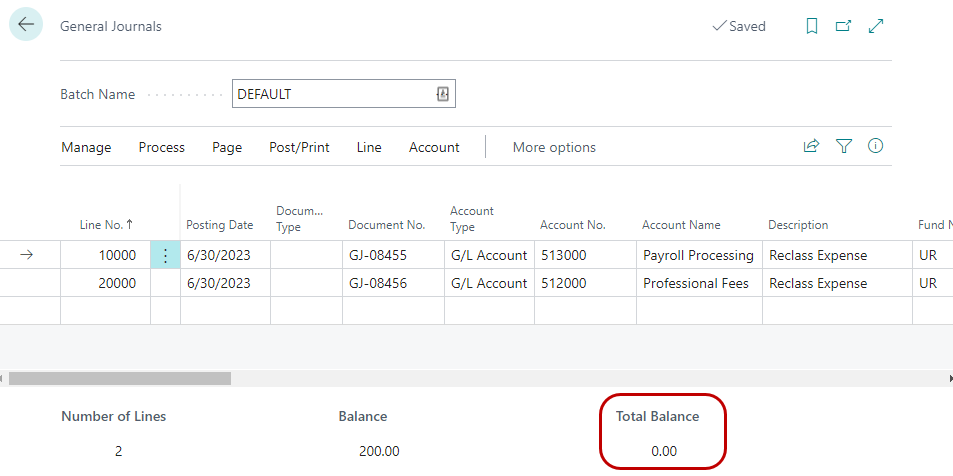Open the Process menu

(x=161, y=147)
